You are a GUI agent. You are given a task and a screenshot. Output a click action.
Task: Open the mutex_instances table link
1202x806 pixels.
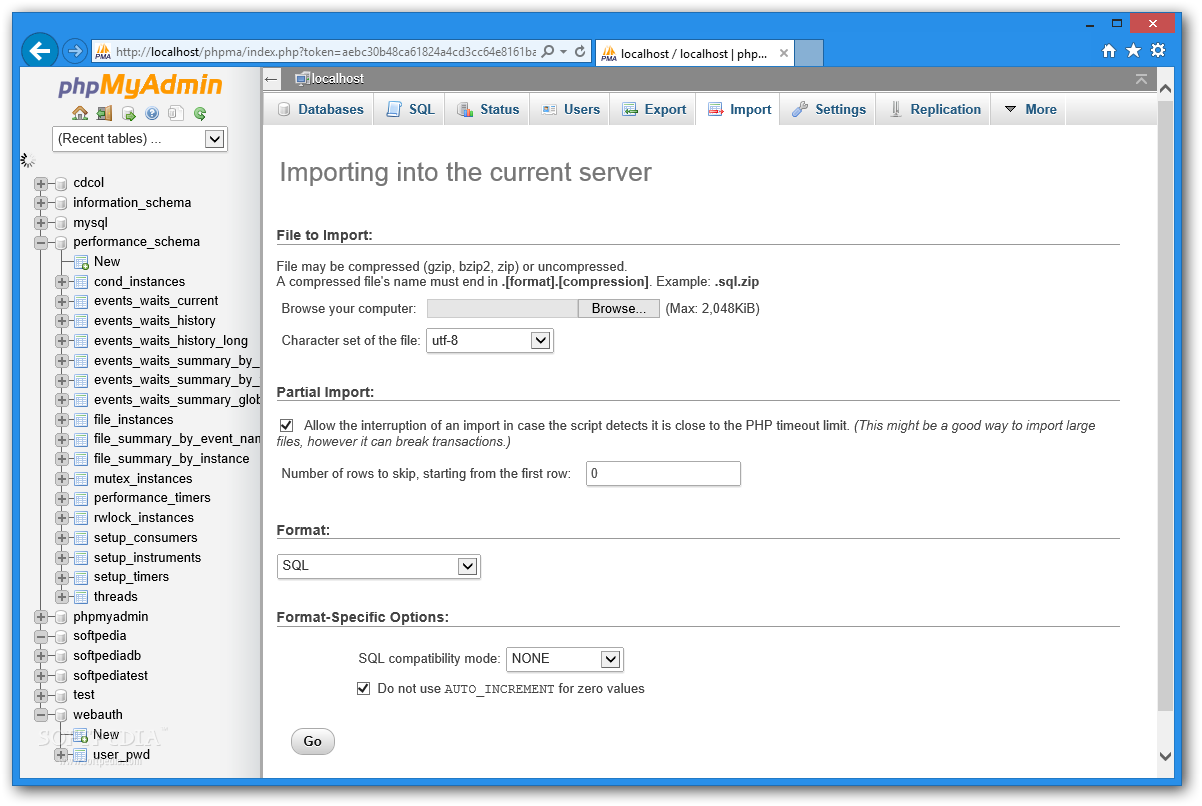[x=143, y=479]
